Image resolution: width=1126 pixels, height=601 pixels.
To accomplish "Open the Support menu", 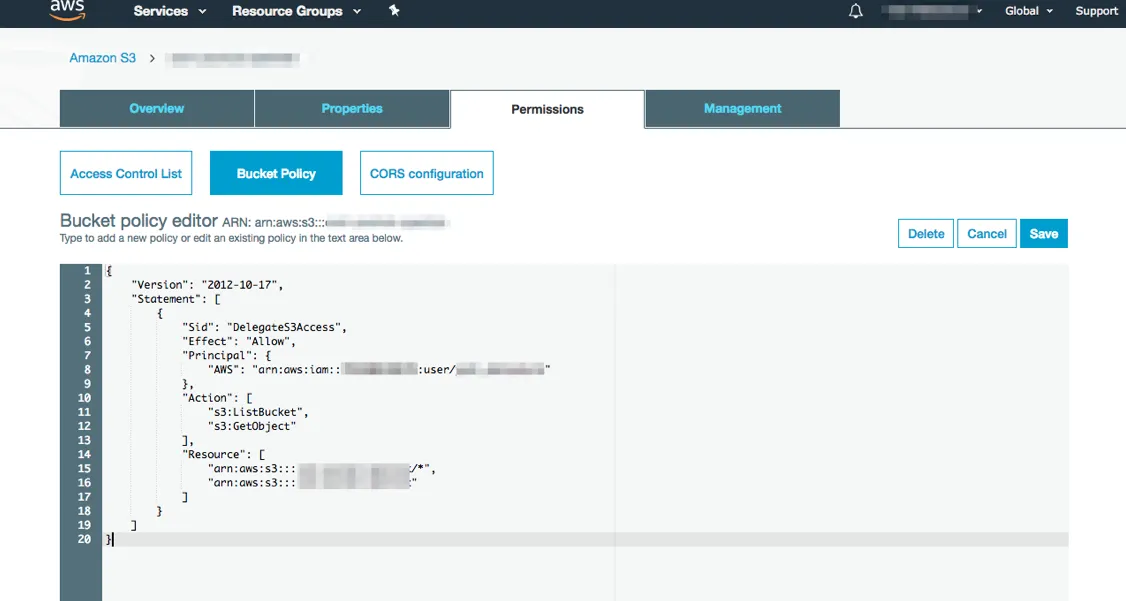I will [x=1096, y=11].
